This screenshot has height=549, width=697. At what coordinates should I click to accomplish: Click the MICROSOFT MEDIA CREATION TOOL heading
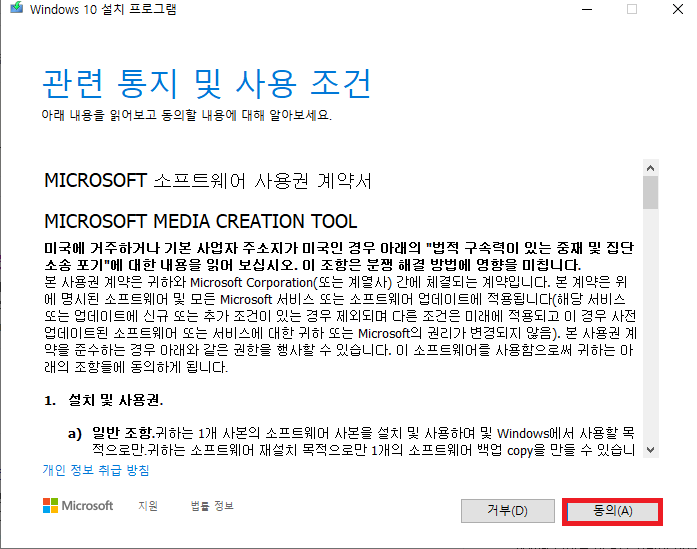tap(200, 221)
